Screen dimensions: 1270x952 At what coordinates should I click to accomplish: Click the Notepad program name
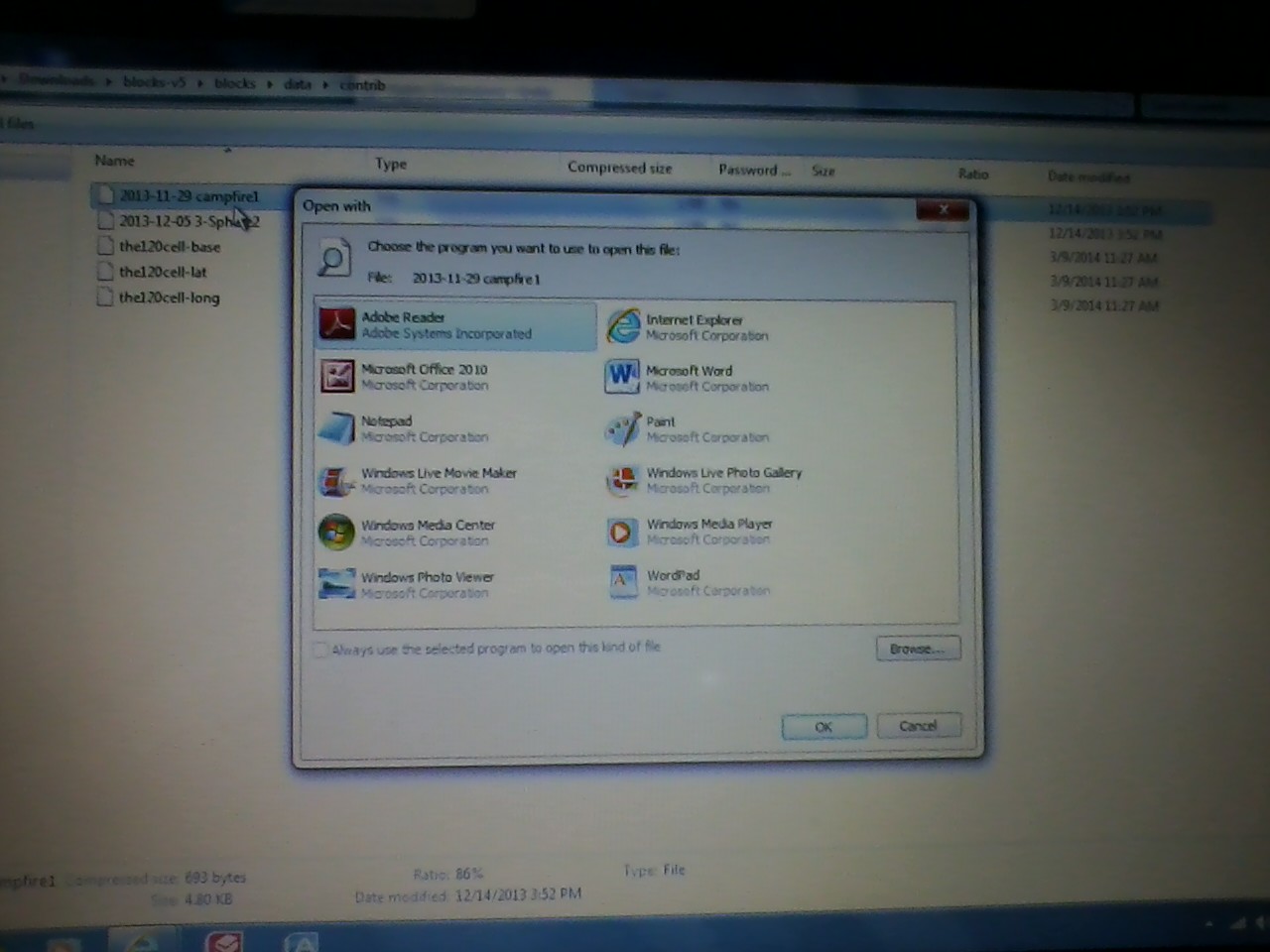386,420
